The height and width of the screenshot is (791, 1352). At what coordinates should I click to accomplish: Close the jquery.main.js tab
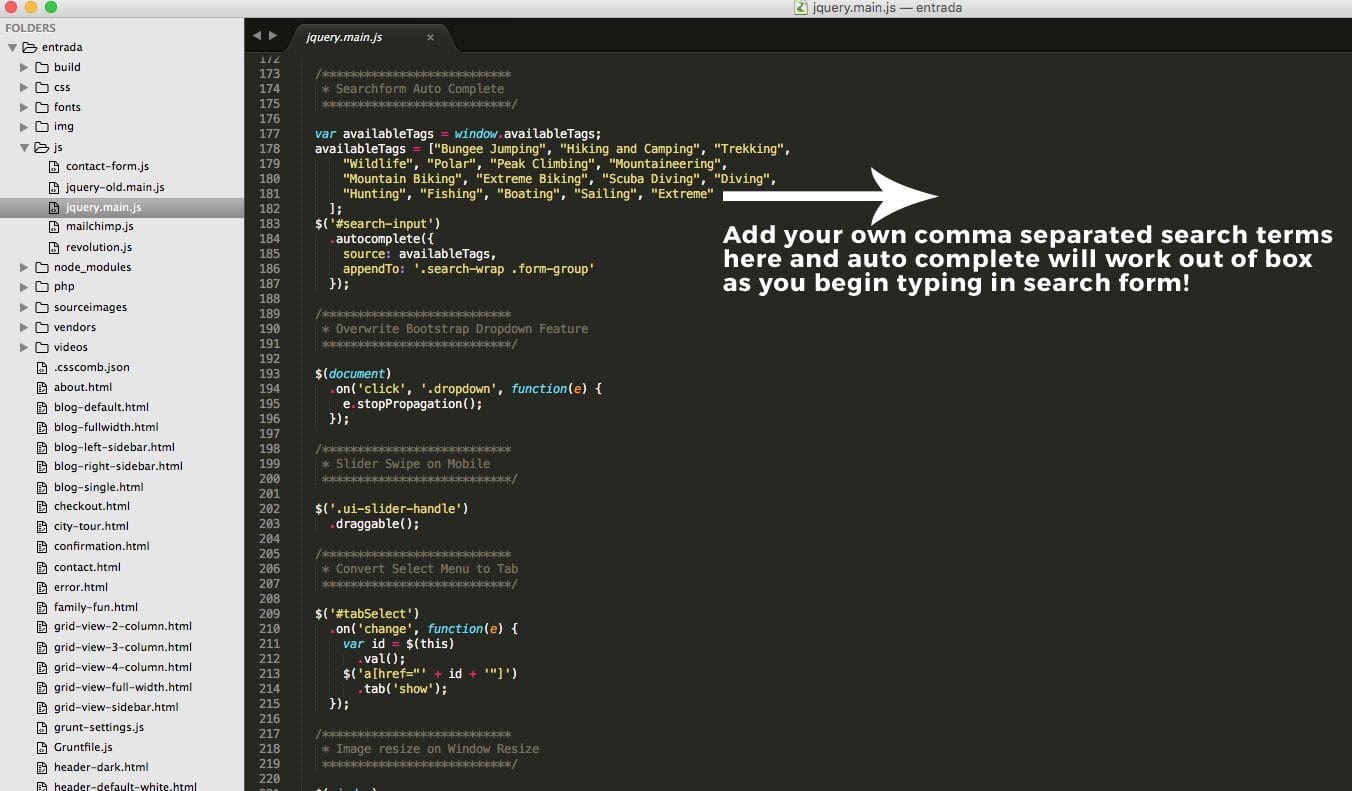430,37
